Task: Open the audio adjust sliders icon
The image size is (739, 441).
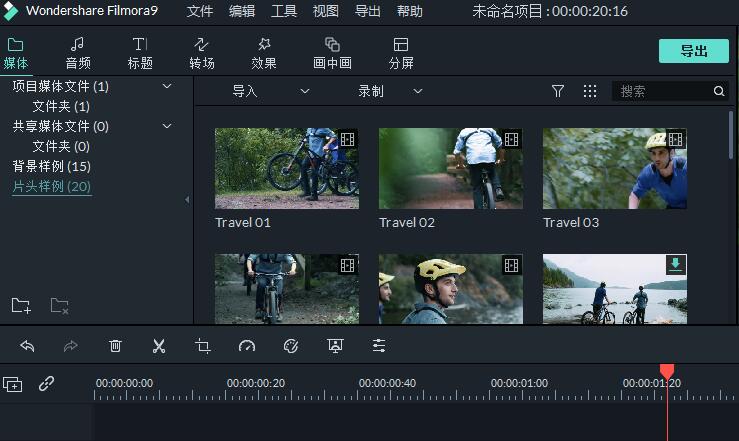Action: [379, 346]
